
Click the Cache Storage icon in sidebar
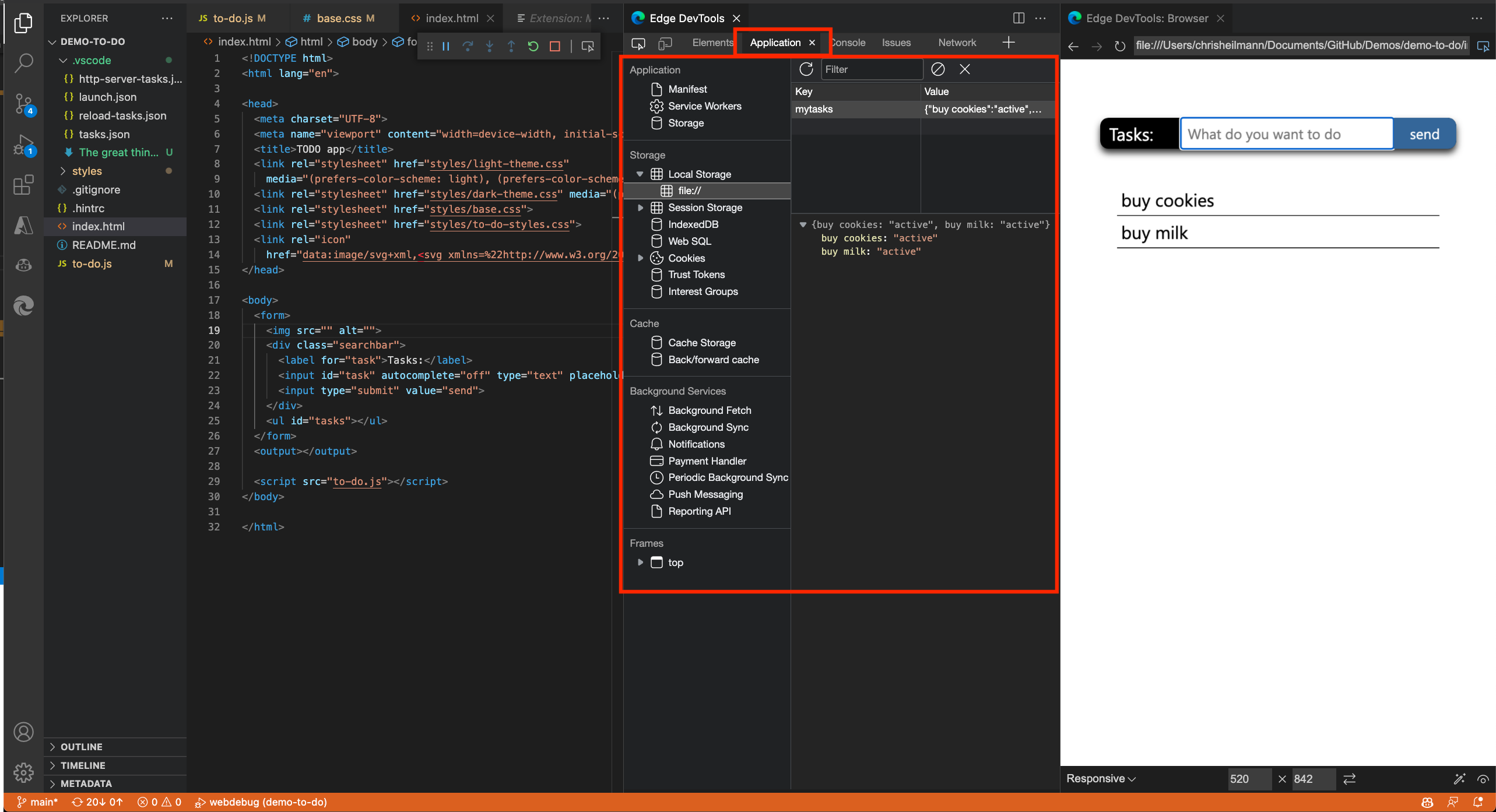(x=656, y=342)
